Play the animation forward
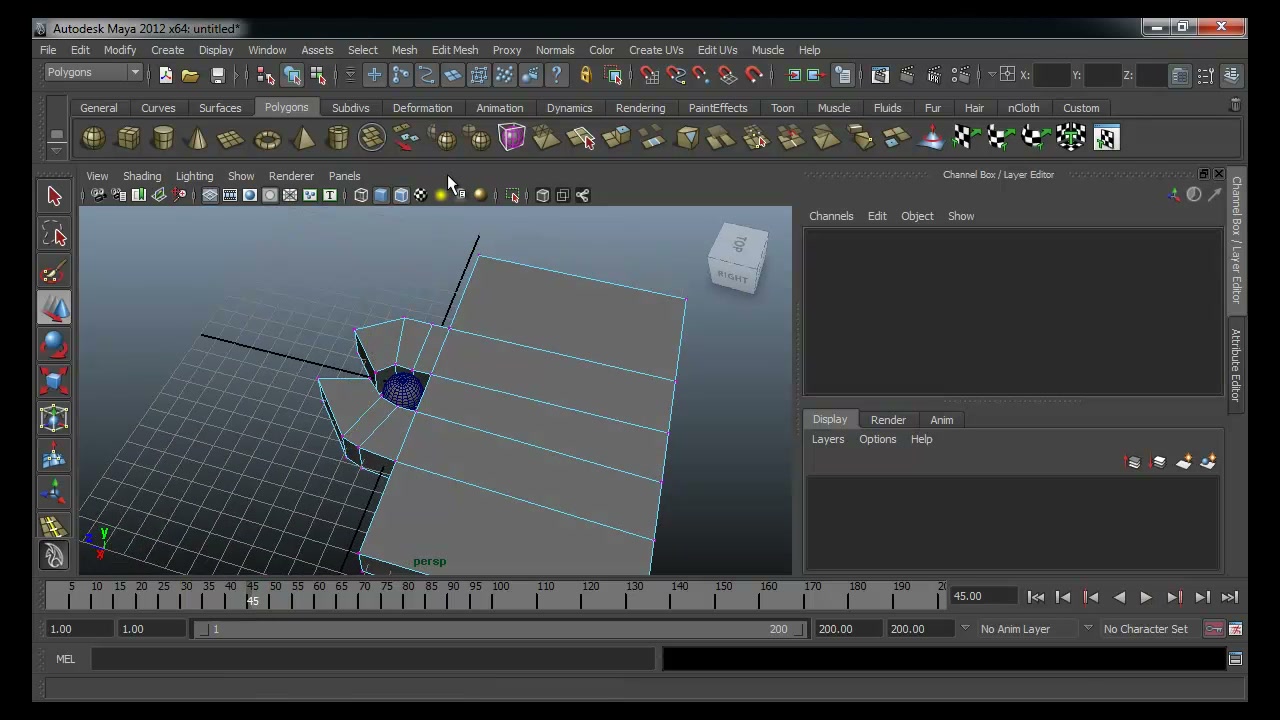 click(x=1146, y=597)
